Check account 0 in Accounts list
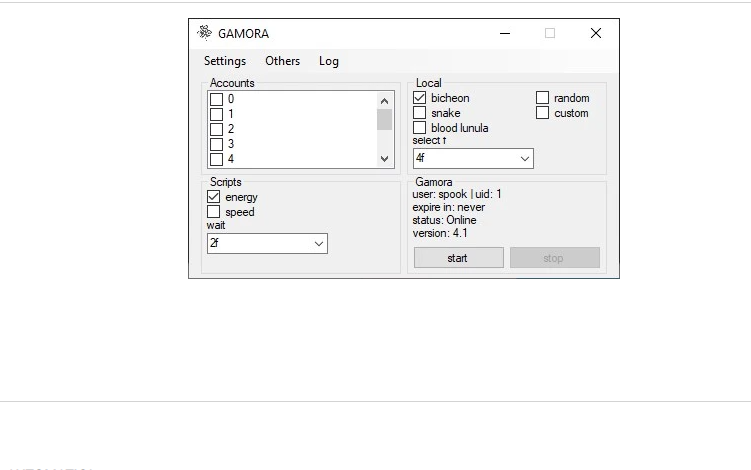Viewport: 751px width, 470px height. [x=216, y=99]
